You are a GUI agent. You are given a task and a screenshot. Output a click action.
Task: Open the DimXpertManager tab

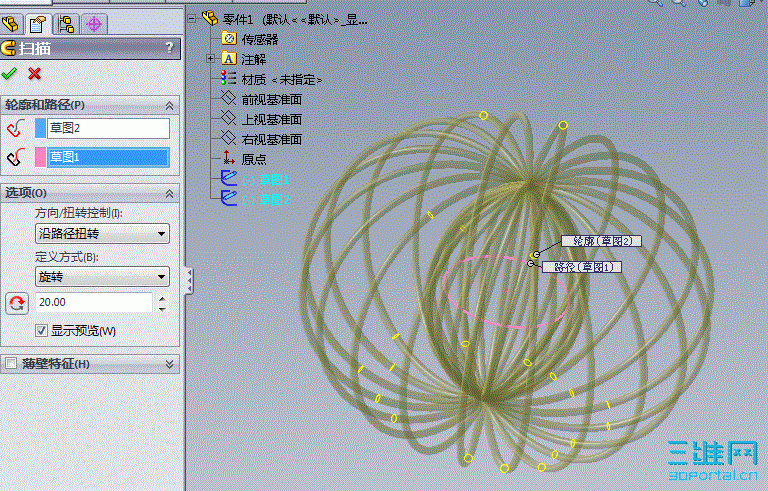[94, 24]
